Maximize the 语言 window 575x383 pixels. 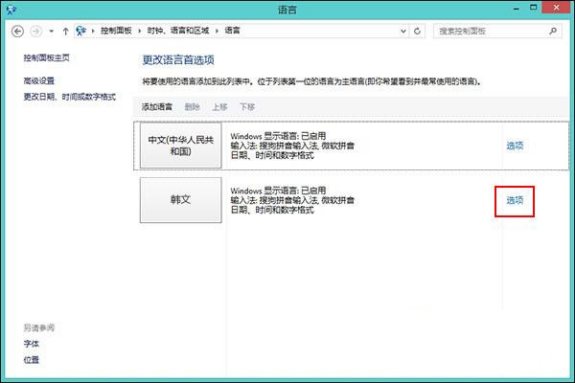[x=534, y=7]
